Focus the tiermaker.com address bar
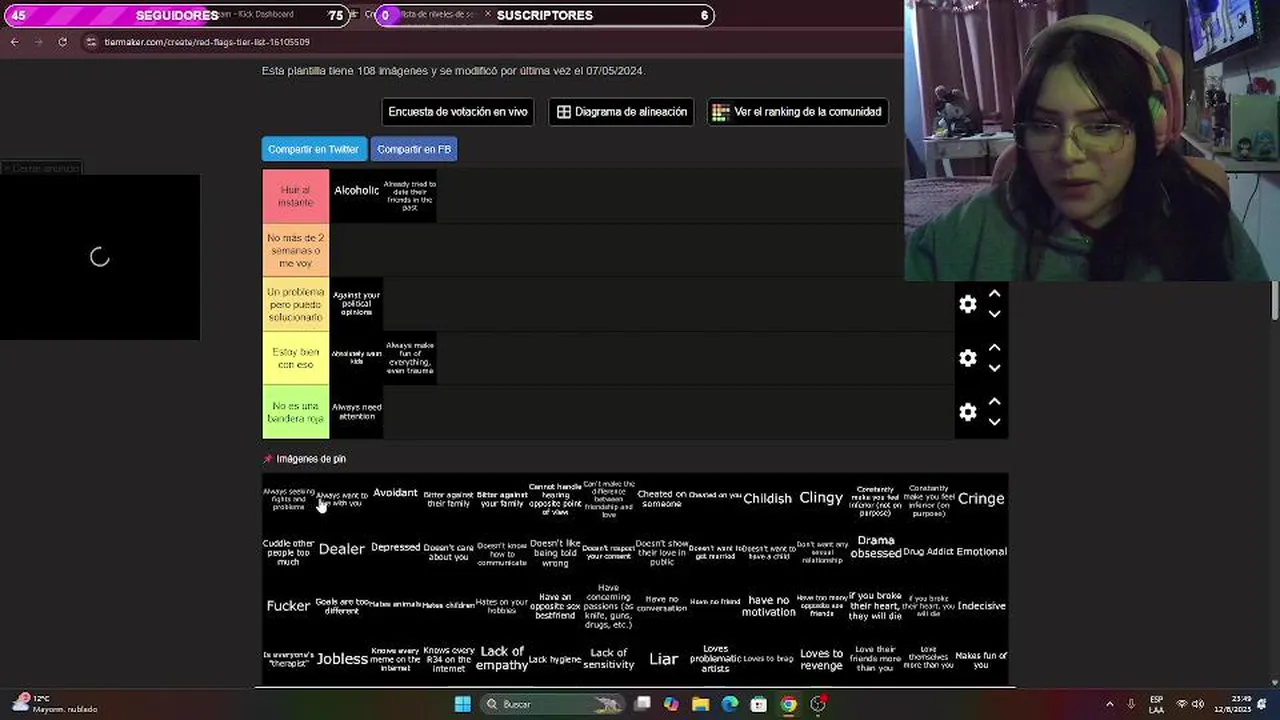Image resolution: width=1280 pixels, height=720 pixels. pyautogui.click(x=206, y=42)
